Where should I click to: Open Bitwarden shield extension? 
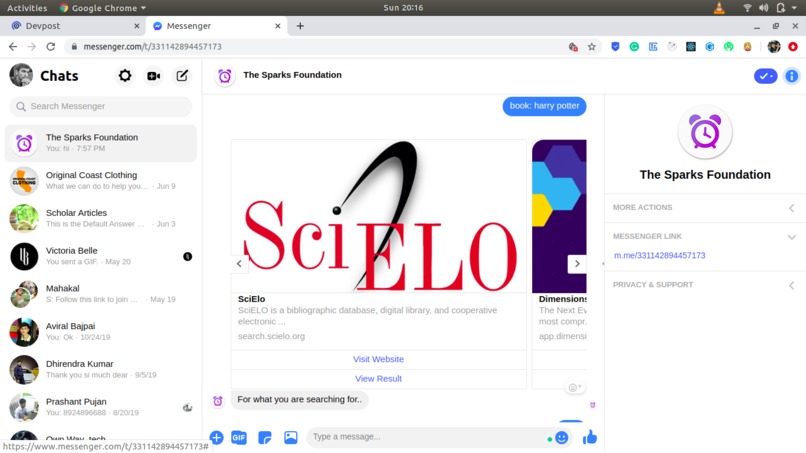click(615, 47)
